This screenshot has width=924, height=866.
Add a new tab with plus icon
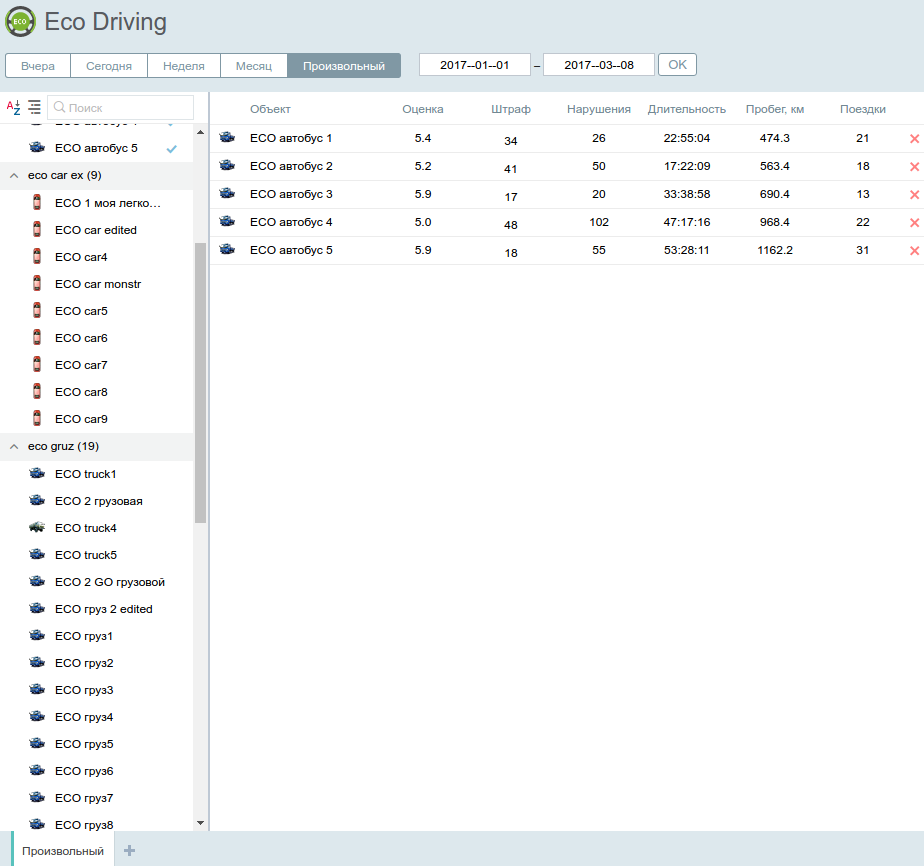pyautogui.click(x=129, y=851)
